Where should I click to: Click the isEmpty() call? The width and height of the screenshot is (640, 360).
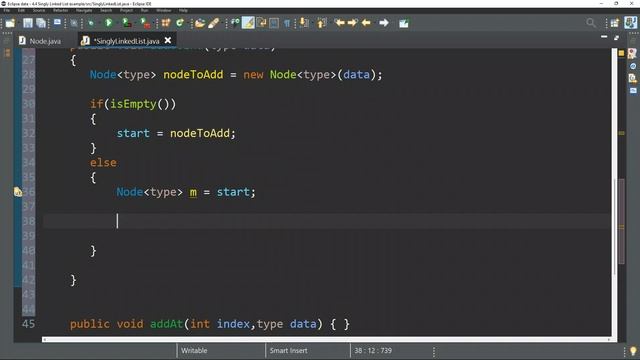(x=143, y=104)
